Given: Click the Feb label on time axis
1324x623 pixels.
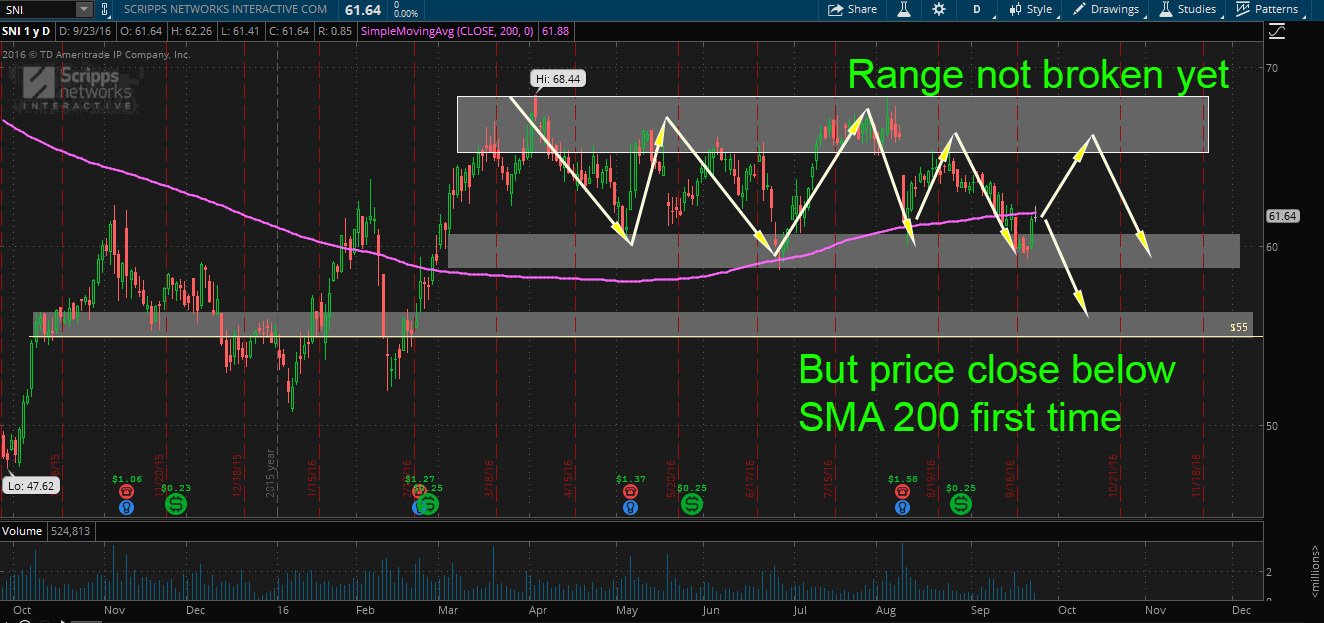Looking at the screenshot, I should [x=364, y=609].
